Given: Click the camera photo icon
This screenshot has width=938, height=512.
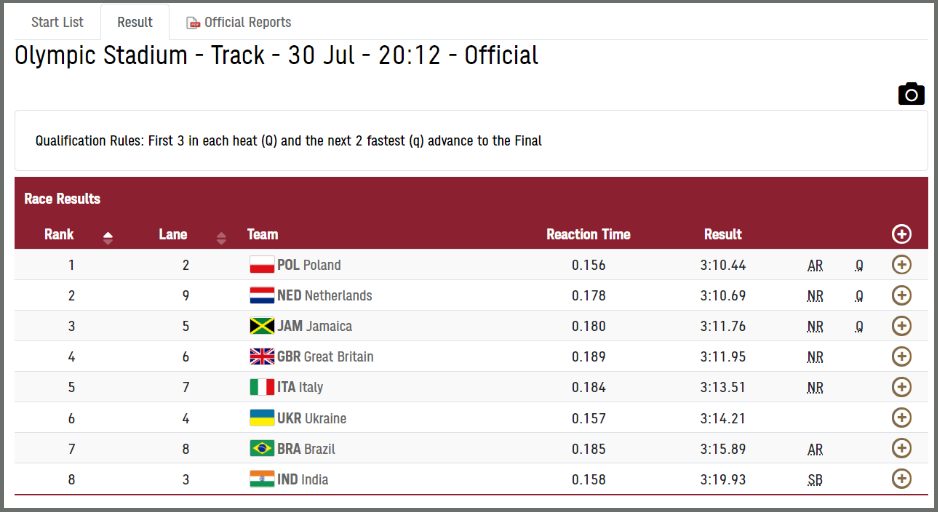Looking at the screenshot, I should coord(911,94).
